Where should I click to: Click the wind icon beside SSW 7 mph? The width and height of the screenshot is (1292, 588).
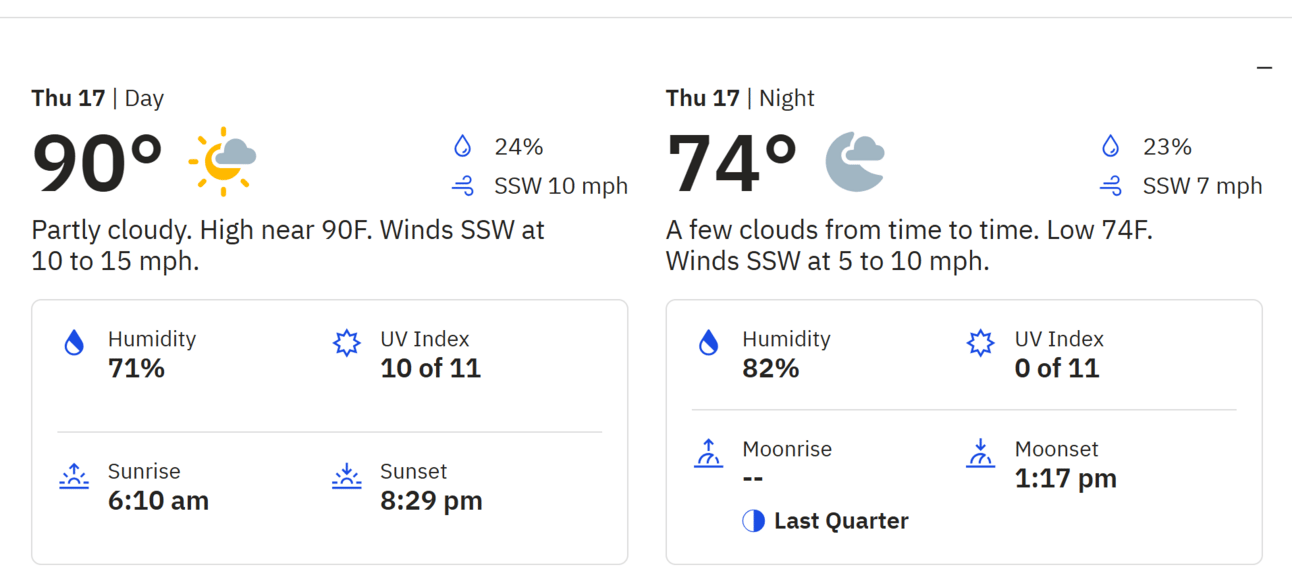point(1110,186)
